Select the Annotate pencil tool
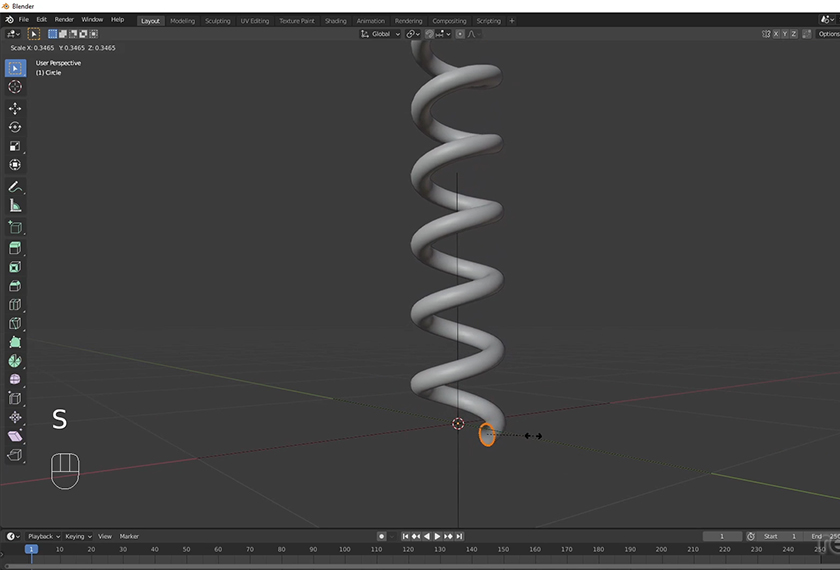 (15, 187)
